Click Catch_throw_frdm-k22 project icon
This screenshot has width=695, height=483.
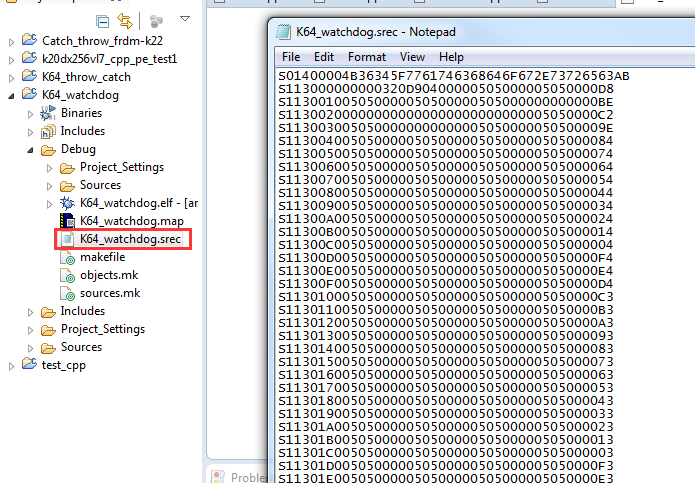pos(30,39)
